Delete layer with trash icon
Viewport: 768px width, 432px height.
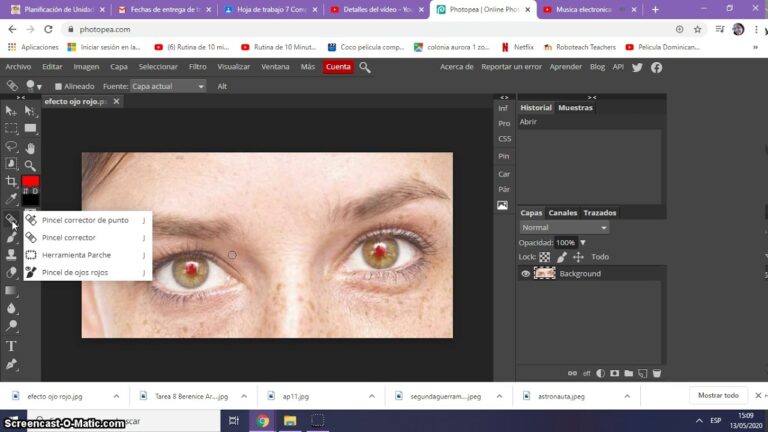[x=657, y=373]
